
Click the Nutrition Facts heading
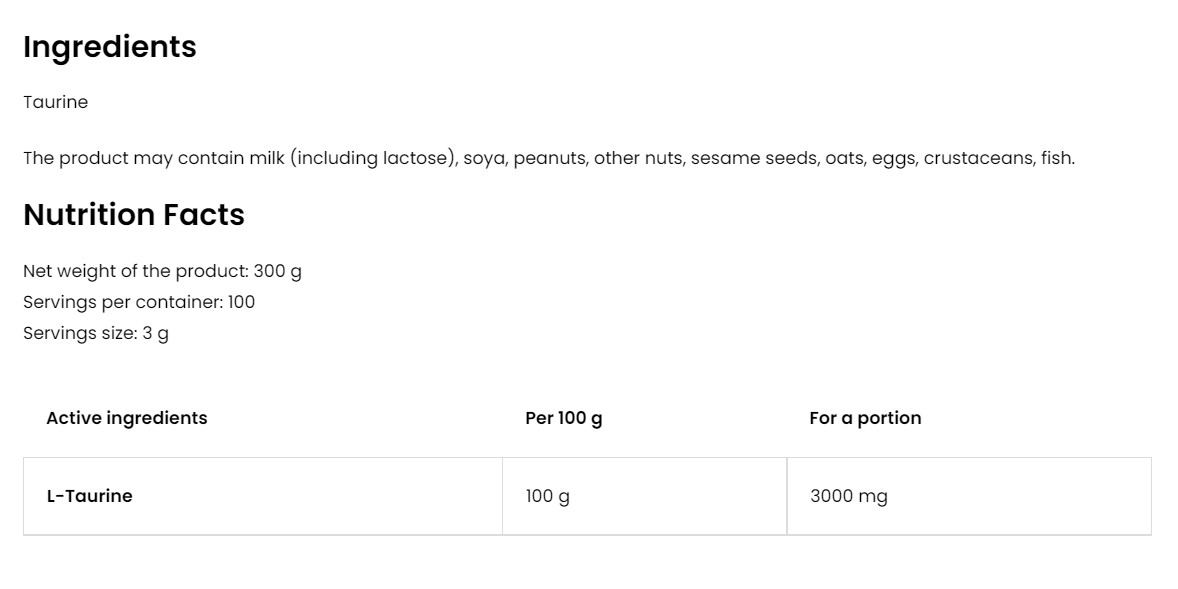pyautogui.click(x=134, y=215)
